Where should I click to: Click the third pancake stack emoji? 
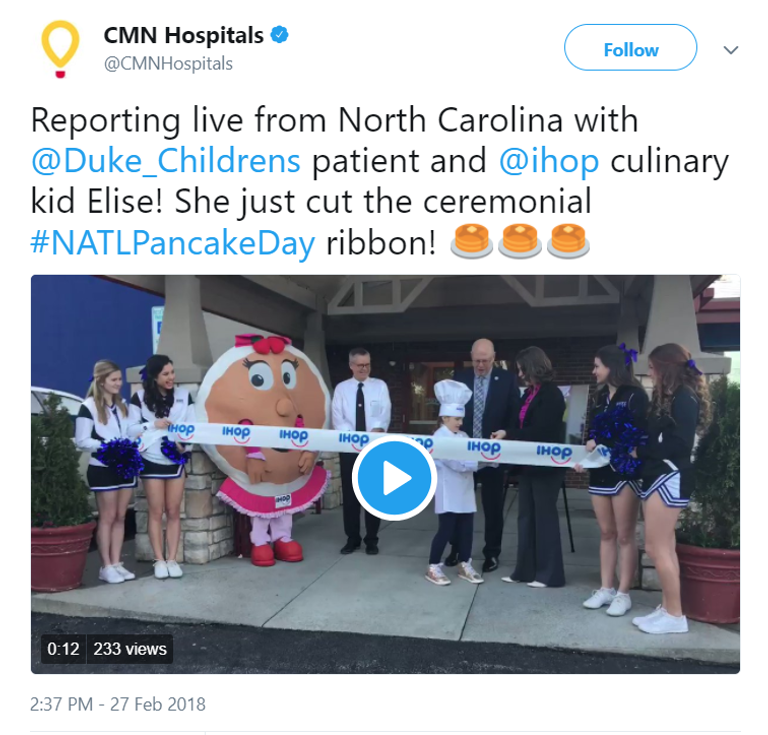(x=568, y=240)
